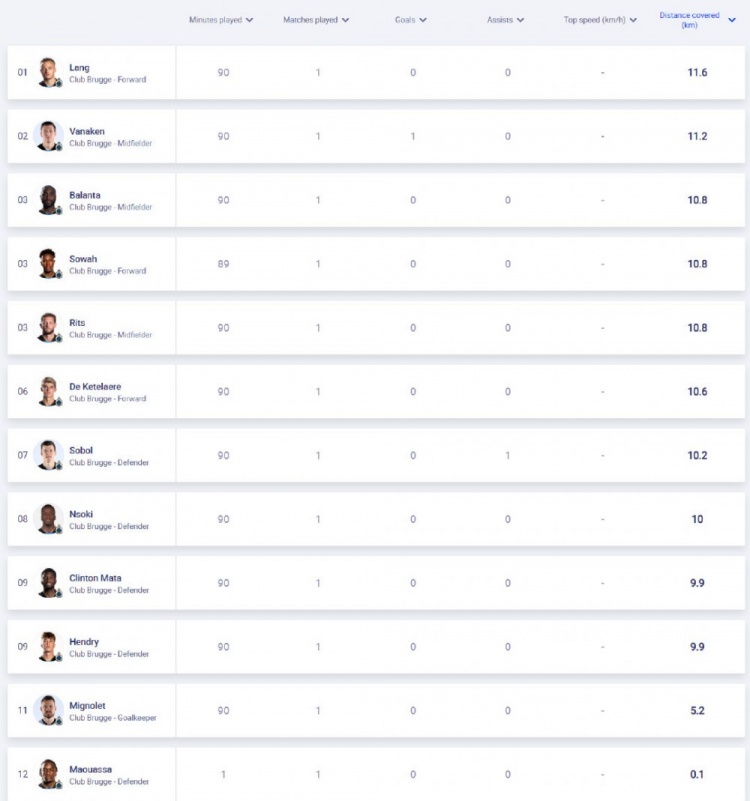
Task: Open Nsoki player profile link
Action: (x=81, y=514)
